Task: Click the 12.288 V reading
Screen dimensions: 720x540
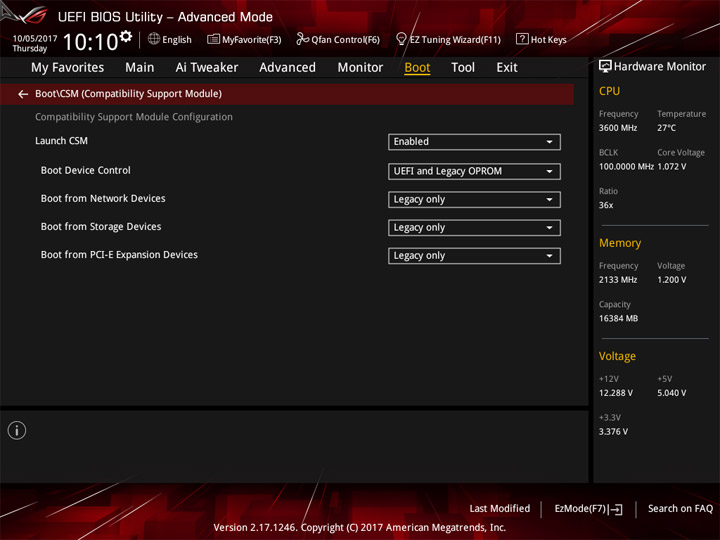Action: click(x=615, y=393)
